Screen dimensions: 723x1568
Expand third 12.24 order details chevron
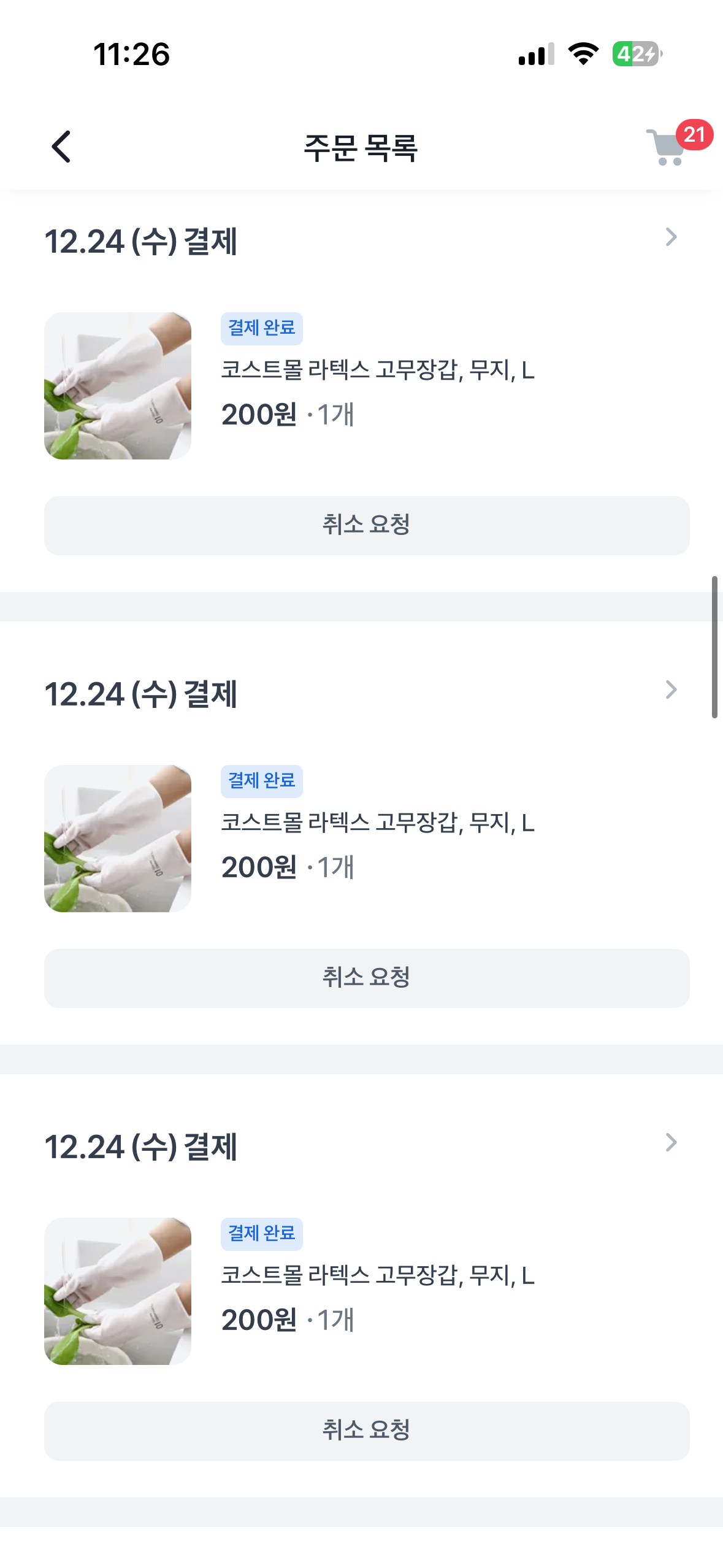click(671, 1143)
